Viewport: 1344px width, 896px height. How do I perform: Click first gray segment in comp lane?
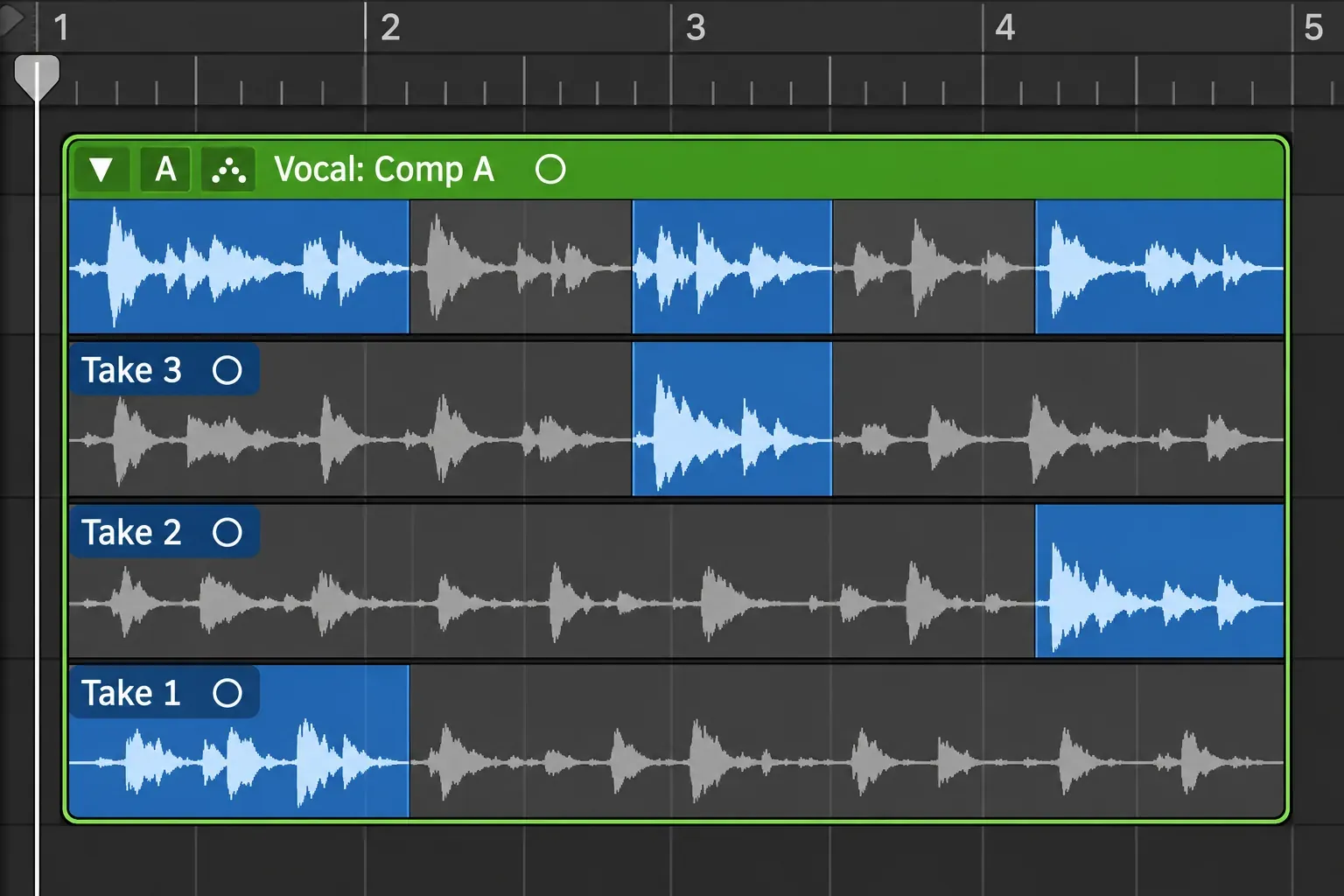[521, 267]
